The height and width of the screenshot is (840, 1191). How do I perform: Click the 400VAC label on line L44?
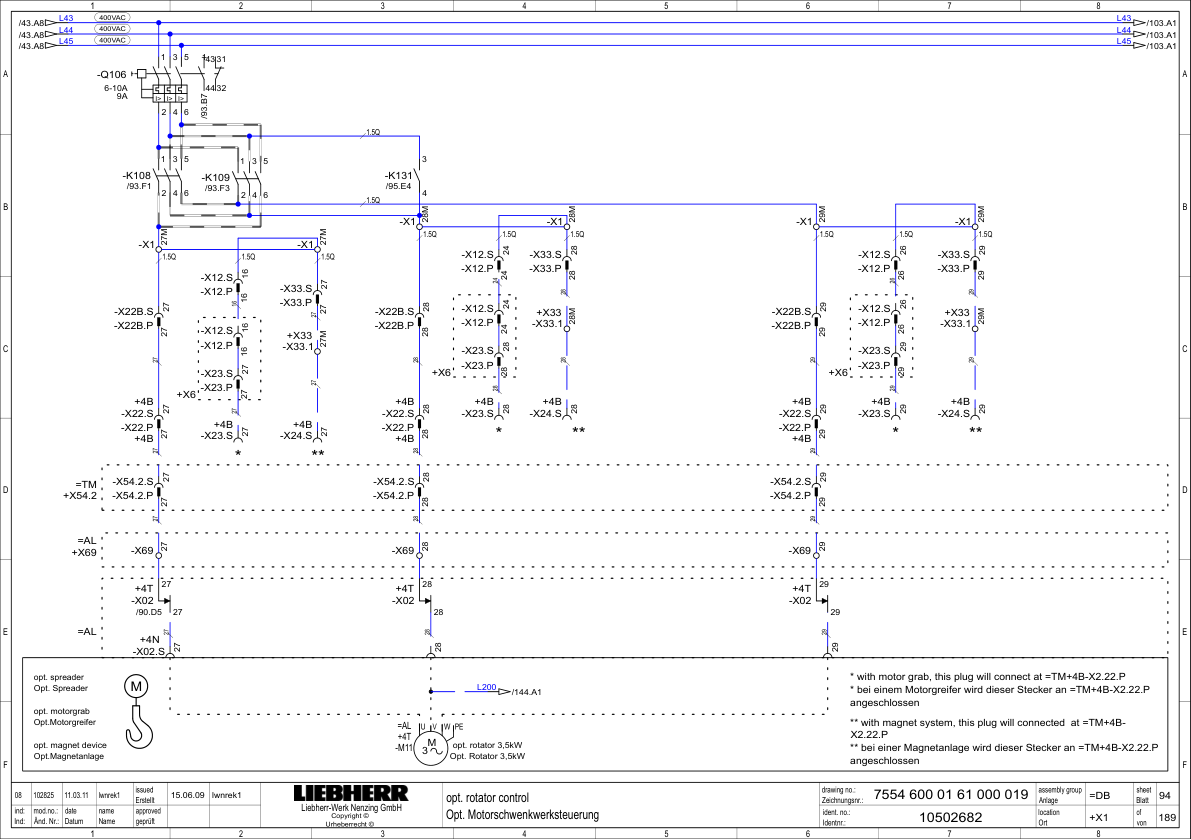point(112,29)
